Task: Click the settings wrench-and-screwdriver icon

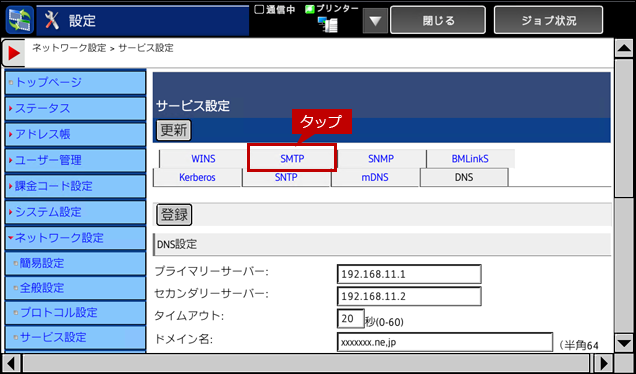Action: pos(52,20)
